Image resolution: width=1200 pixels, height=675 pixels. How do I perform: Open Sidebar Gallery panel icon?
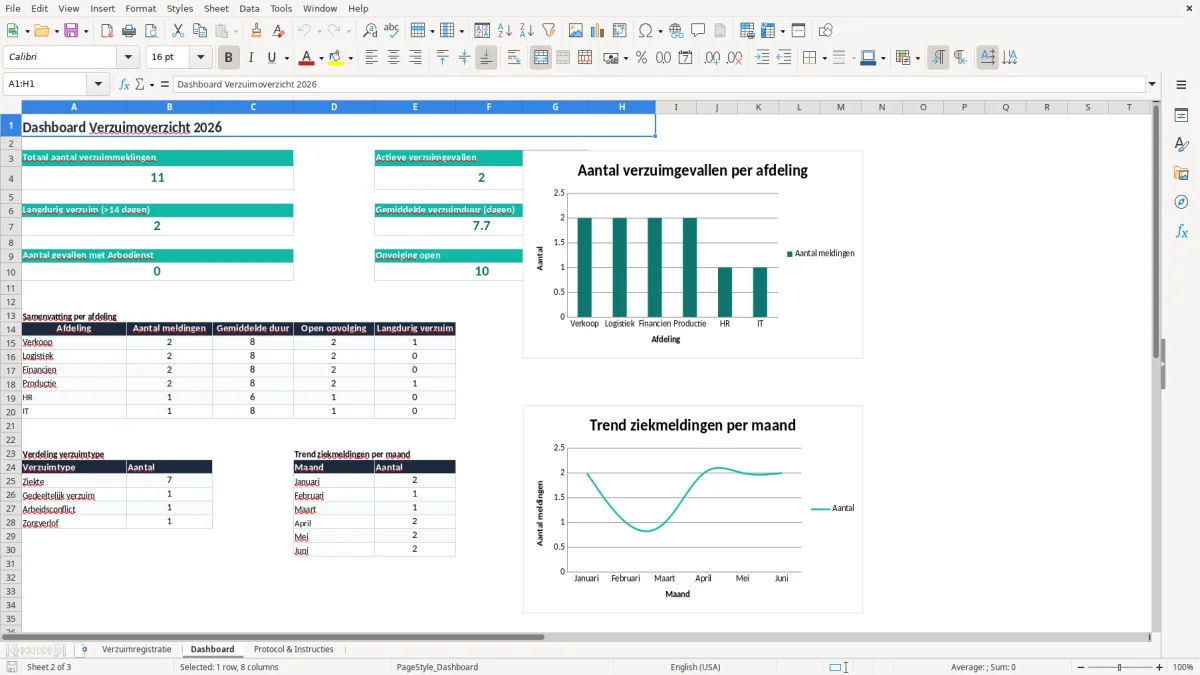1181,174
